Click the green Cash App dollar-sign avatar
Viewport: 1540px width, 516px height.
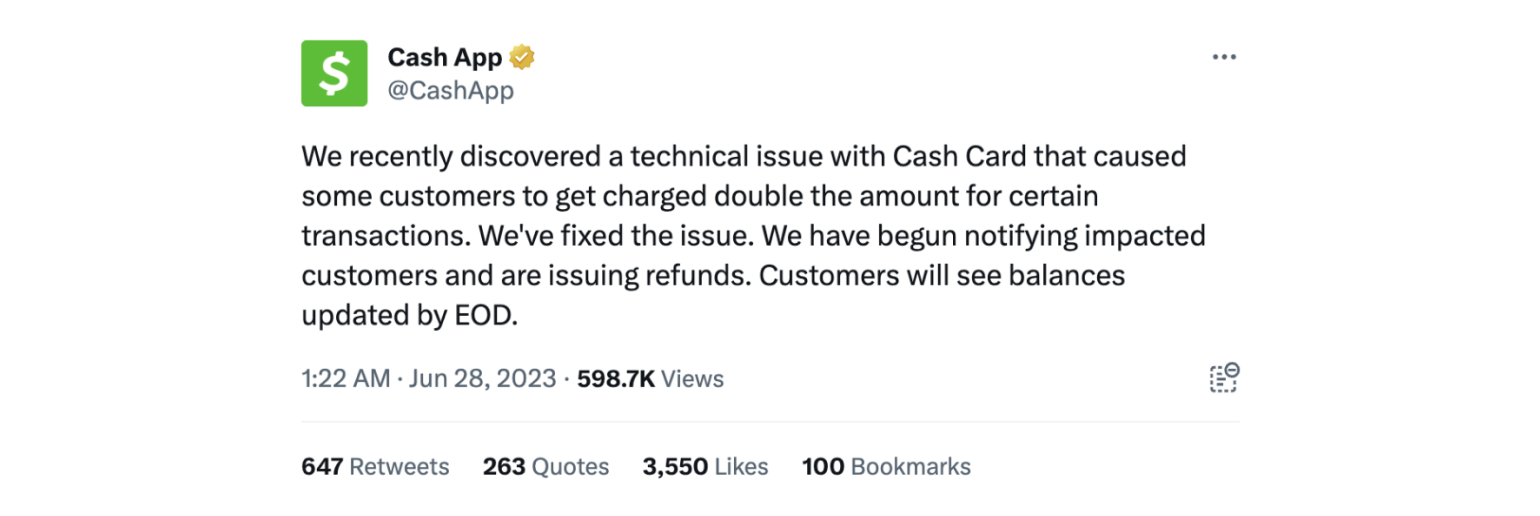coord(334,73)
